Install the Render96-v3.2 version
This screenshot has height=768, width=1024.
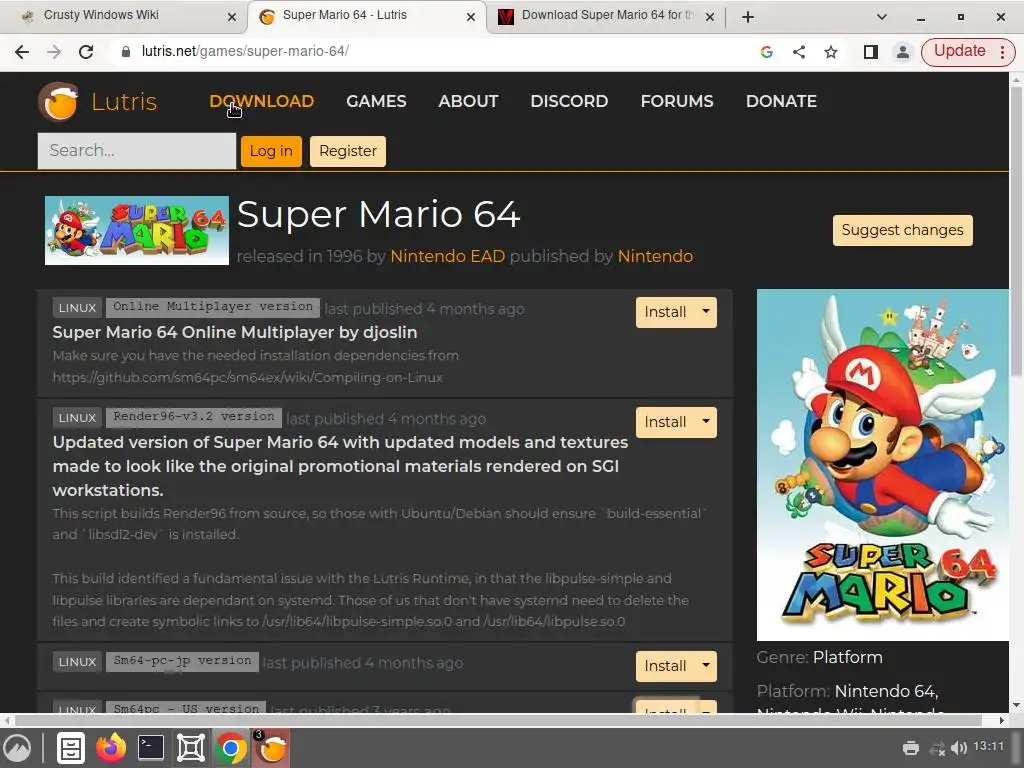(665, 423)
